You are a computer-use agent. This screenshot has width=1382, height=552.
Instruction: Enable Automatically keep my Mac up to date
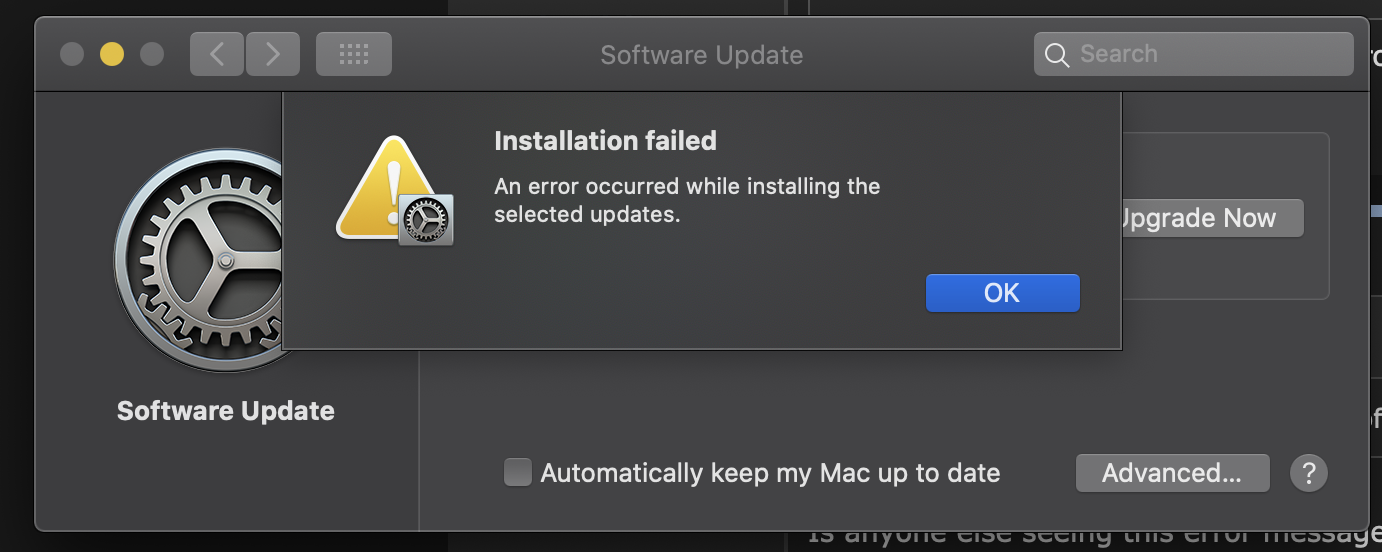click(x=518, y=472)
